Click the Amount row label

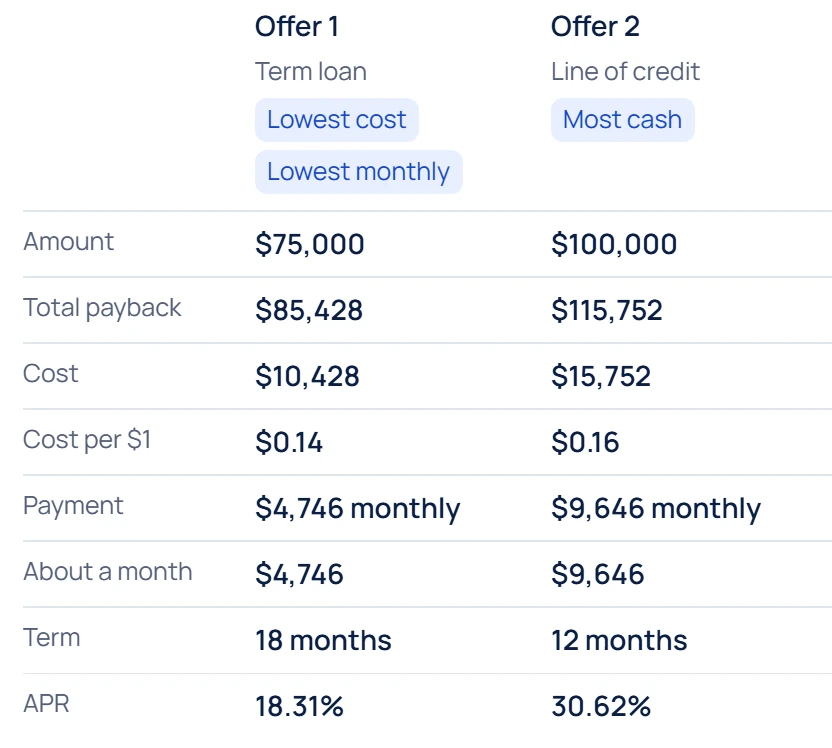click(x=68, y=242)
